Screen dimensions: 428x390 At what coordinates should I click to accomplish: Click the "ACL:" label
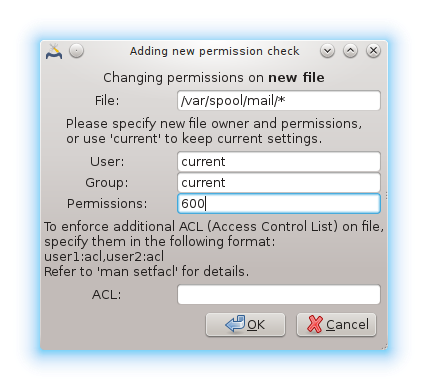[107, 294]
